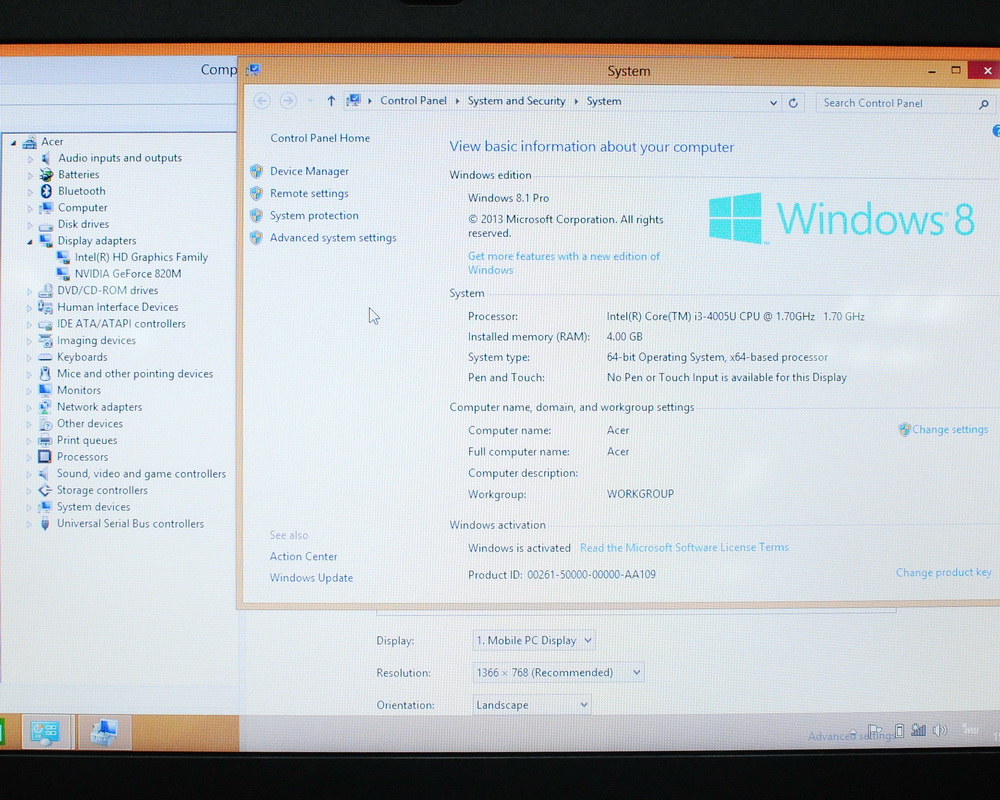Open Windows Update under See also
Image resolution: width=1000 pixels, height=800 pixels.
311,578
